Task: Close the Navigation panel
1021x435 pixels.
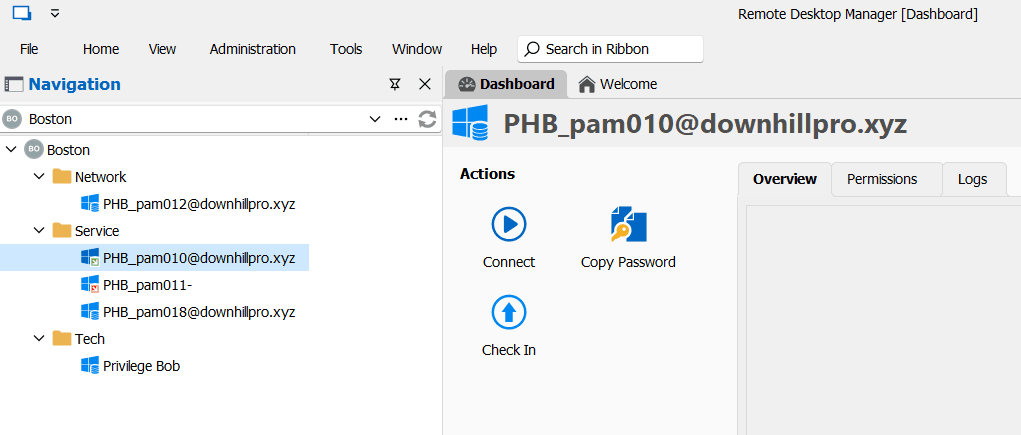Action: (x=424, y=85)
